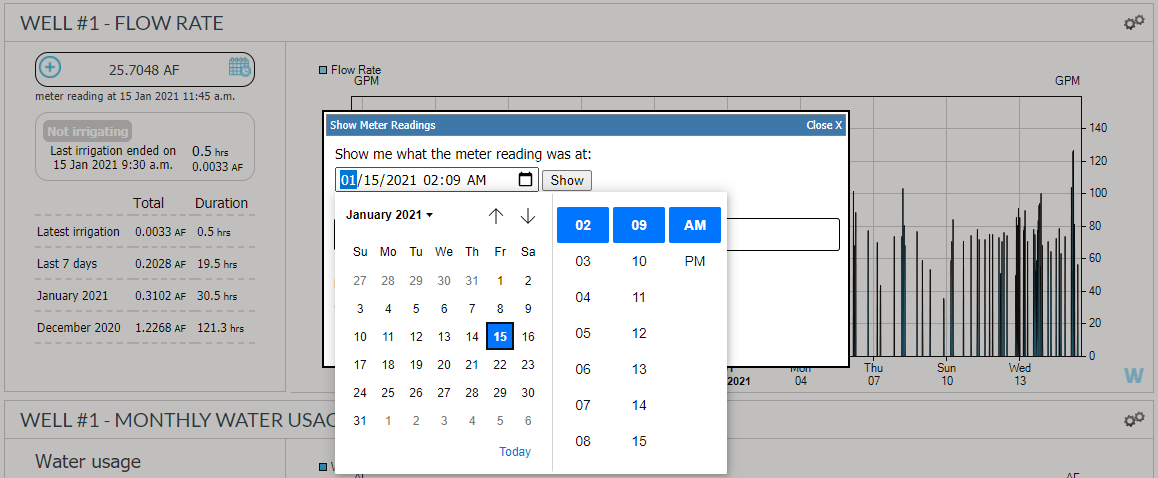Choose minute 12 in the minutes column
The width and height of the screenshot is (1158, 478).
tap(639, 333)
